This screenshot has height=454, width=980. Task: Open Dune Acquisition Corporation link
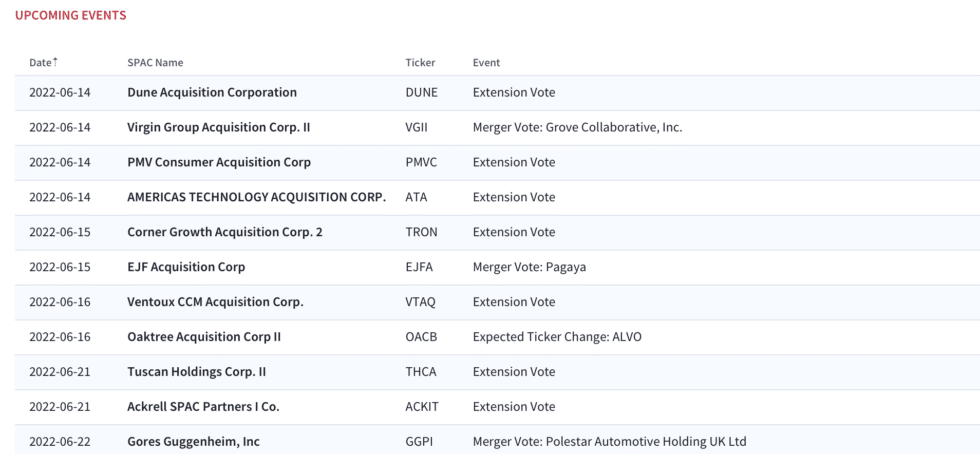(x=212, y=93)
